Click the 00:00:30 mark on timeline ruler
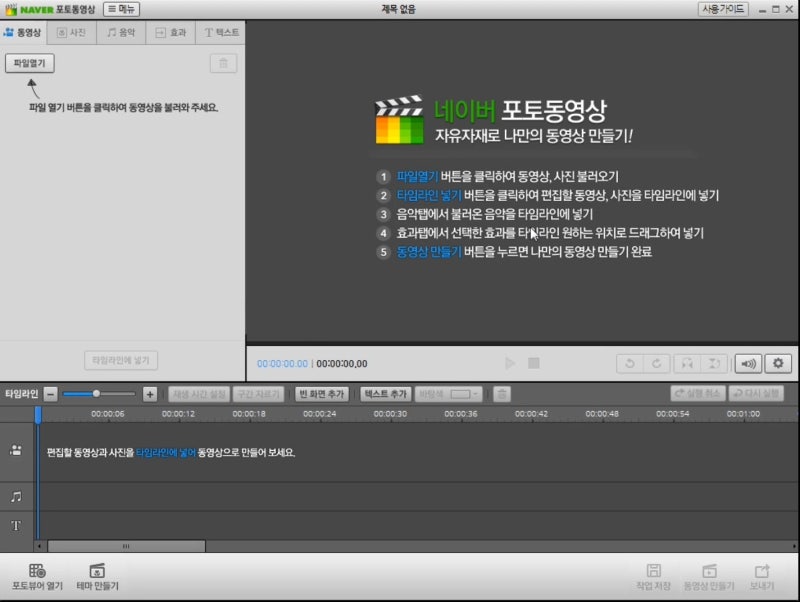Screen dimensions: 800x602 click(390, 414)
